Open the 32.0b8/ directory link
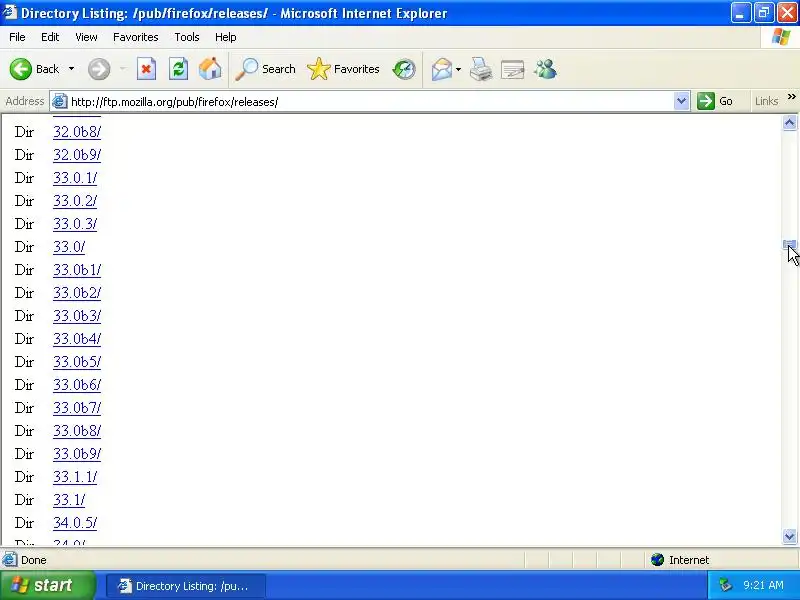 [77, 132]
